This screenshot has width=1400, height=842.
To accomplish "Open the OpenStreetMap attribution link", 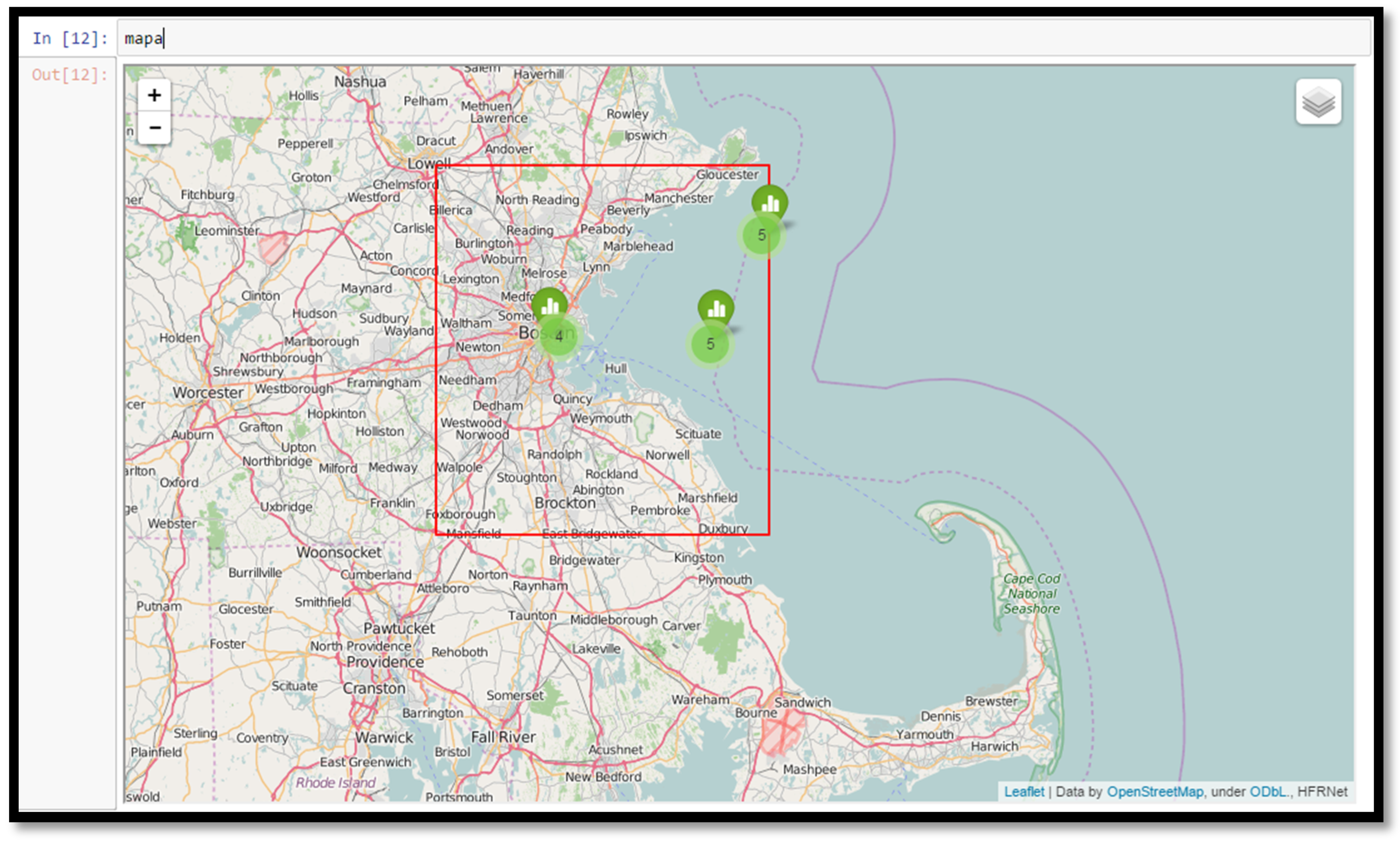I will tap(1154, 791).
